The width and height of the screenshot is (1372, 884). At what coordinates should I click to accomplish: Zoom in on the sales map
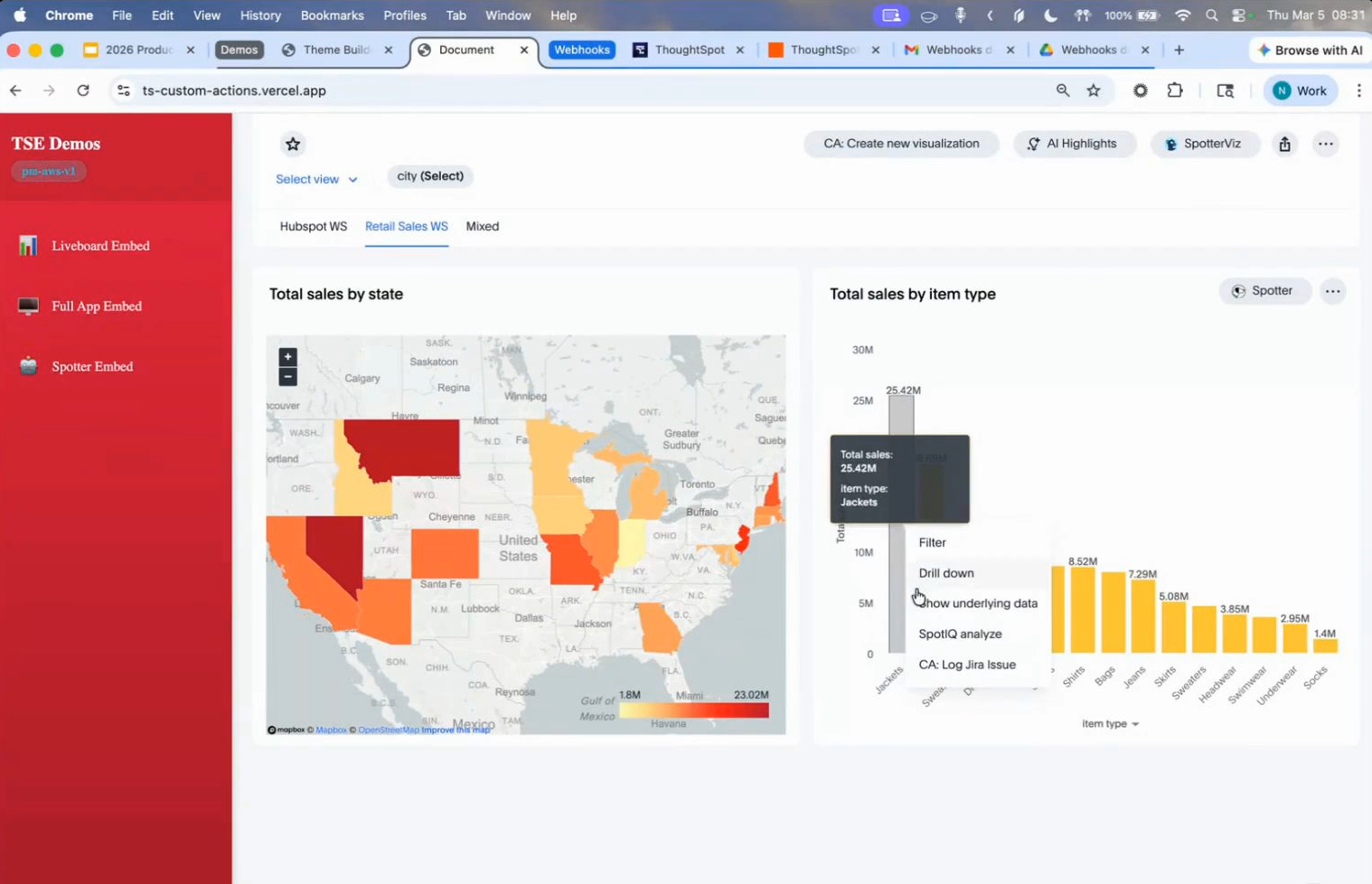(287, 357)
